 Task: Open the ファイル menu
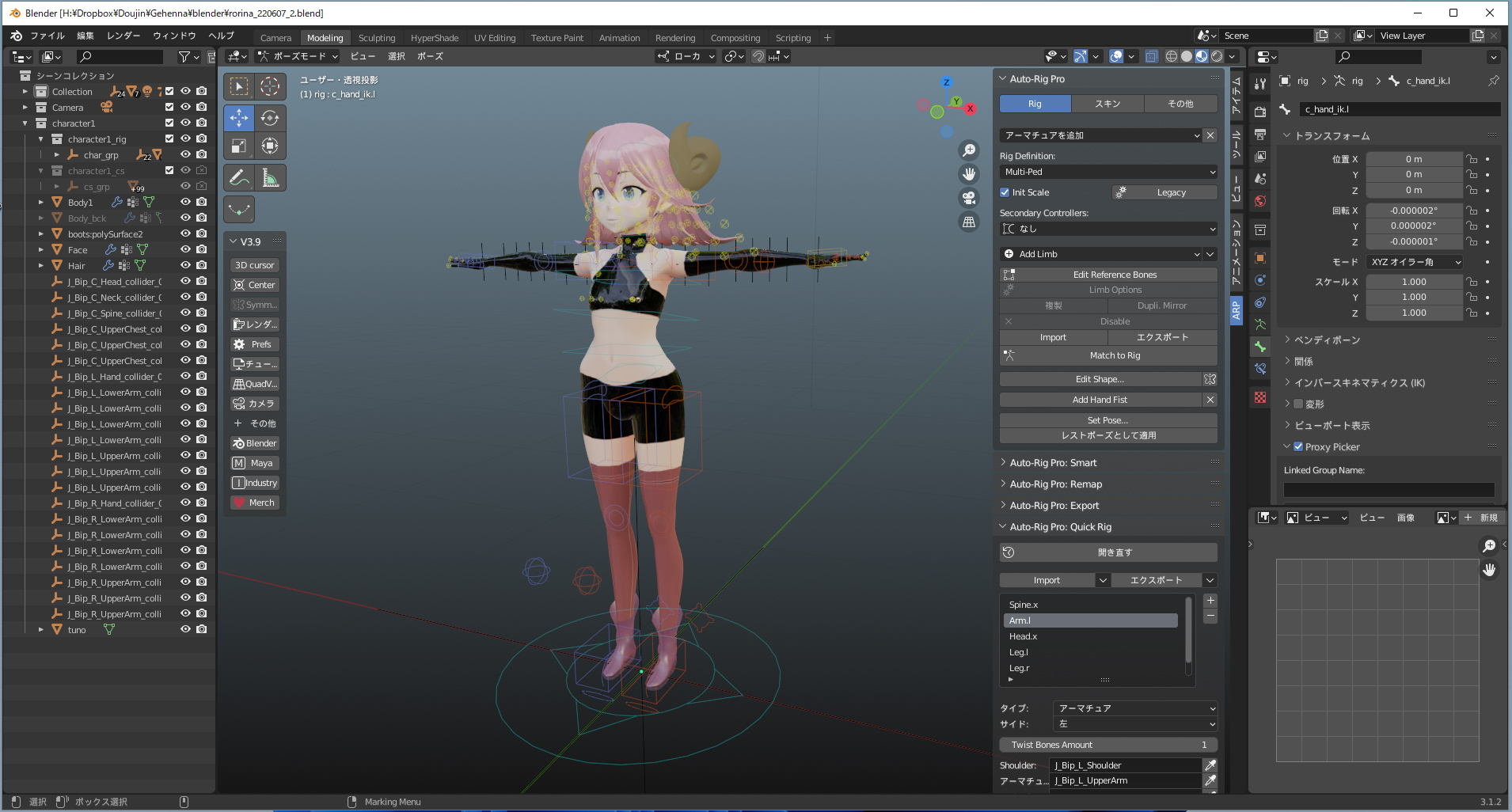point(47,36)
